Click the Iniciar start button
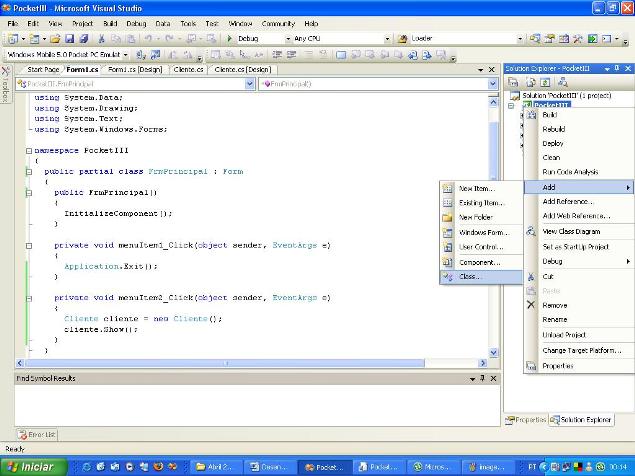 coord(33,467)
